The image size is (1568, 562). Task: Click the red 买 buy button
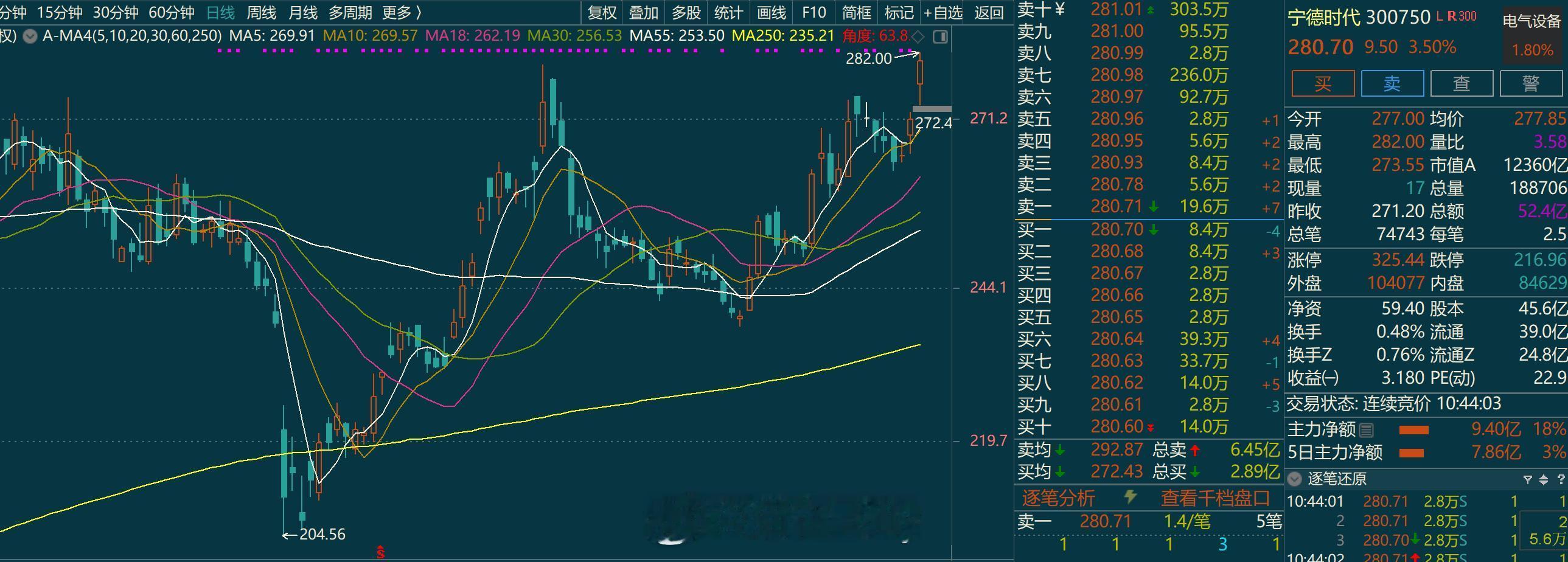click(x=1323, y=83)
